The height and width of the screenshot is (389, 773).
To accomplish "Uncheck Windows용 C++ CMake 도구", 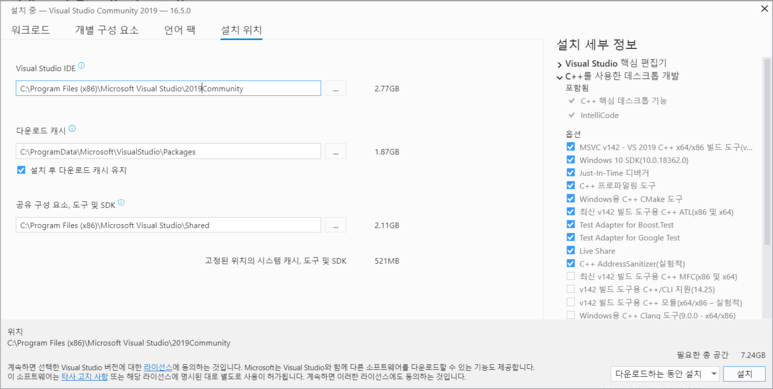I will [x=571, y=199].
